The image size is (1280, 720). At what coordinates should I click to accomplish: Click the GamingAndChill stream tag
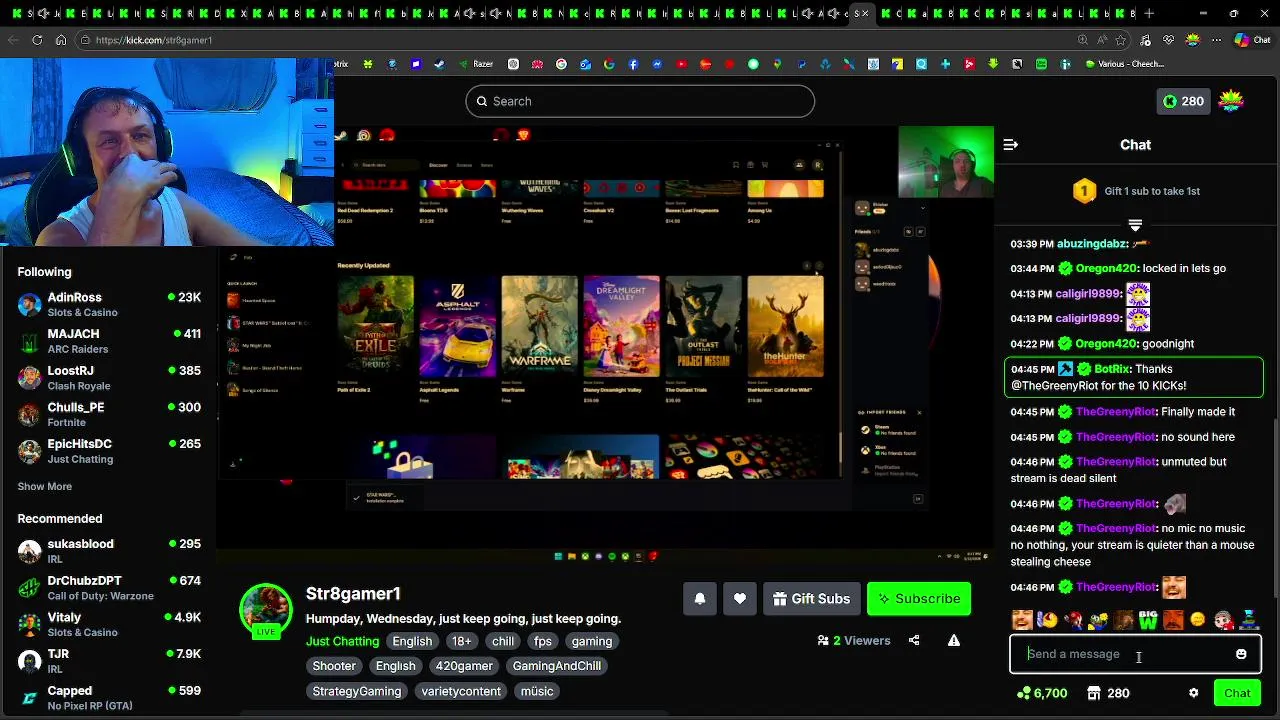[557, 666]
